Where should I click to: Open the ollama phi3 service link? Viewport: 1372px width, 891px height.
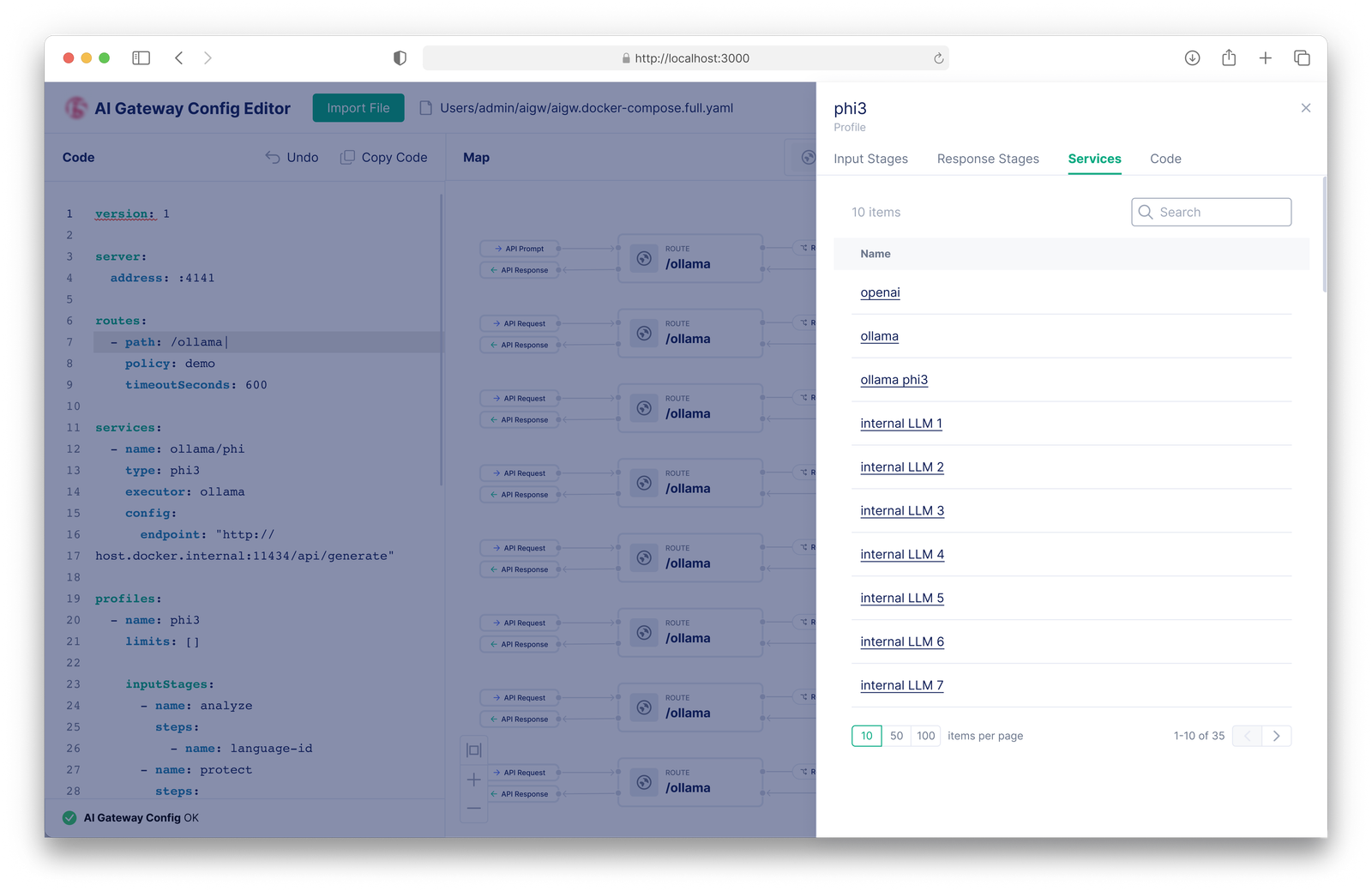(x=894, y=380)
